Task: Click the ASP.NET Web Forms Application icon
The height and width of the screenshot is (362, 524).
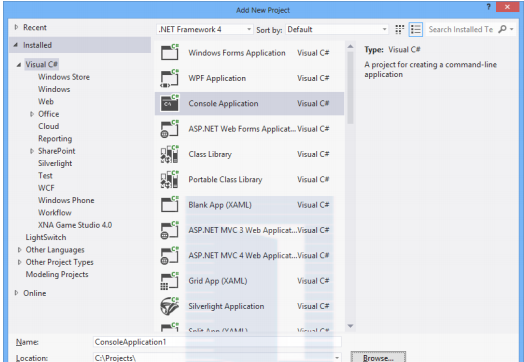Action: click(x=170, y=129)
